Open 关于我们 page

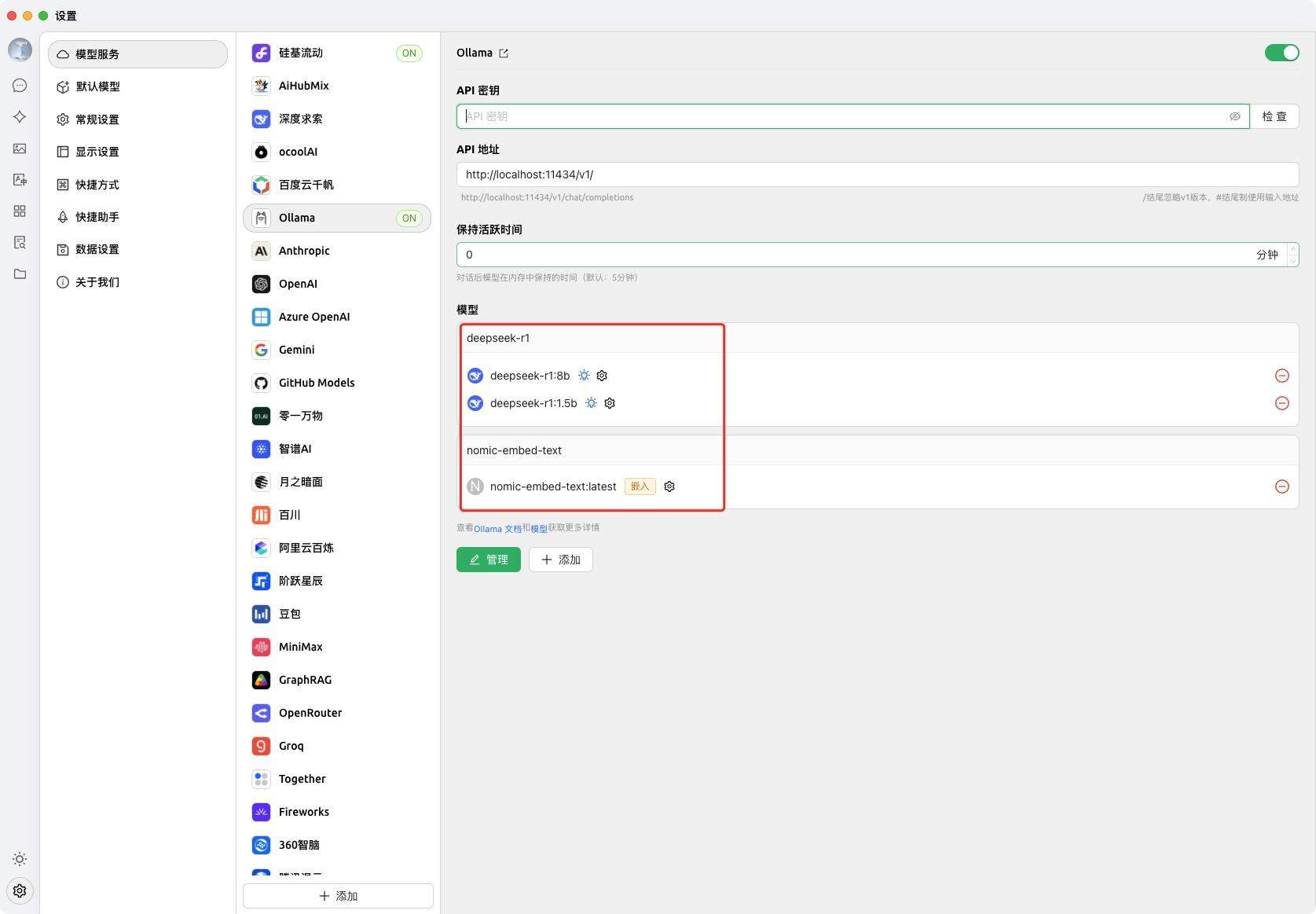(137, 282)
